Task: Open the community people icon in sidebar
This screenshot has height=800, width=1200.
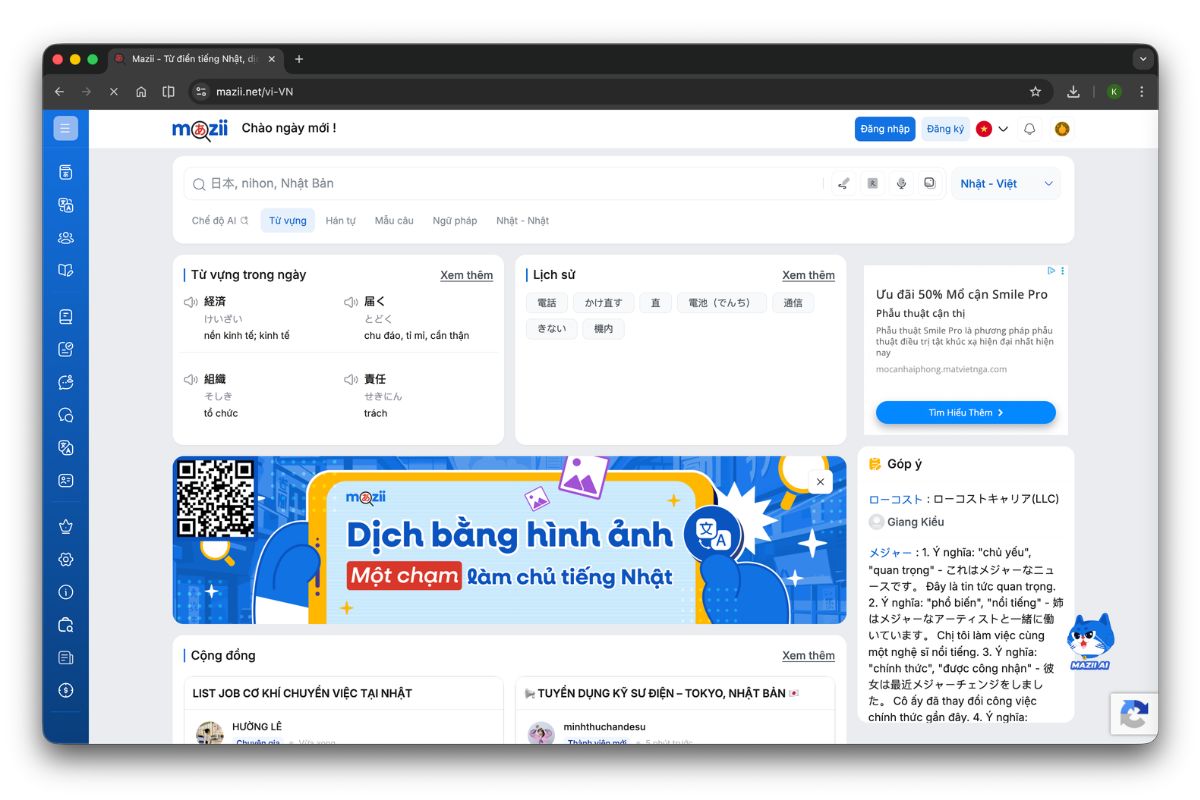Action: point(65,238)
